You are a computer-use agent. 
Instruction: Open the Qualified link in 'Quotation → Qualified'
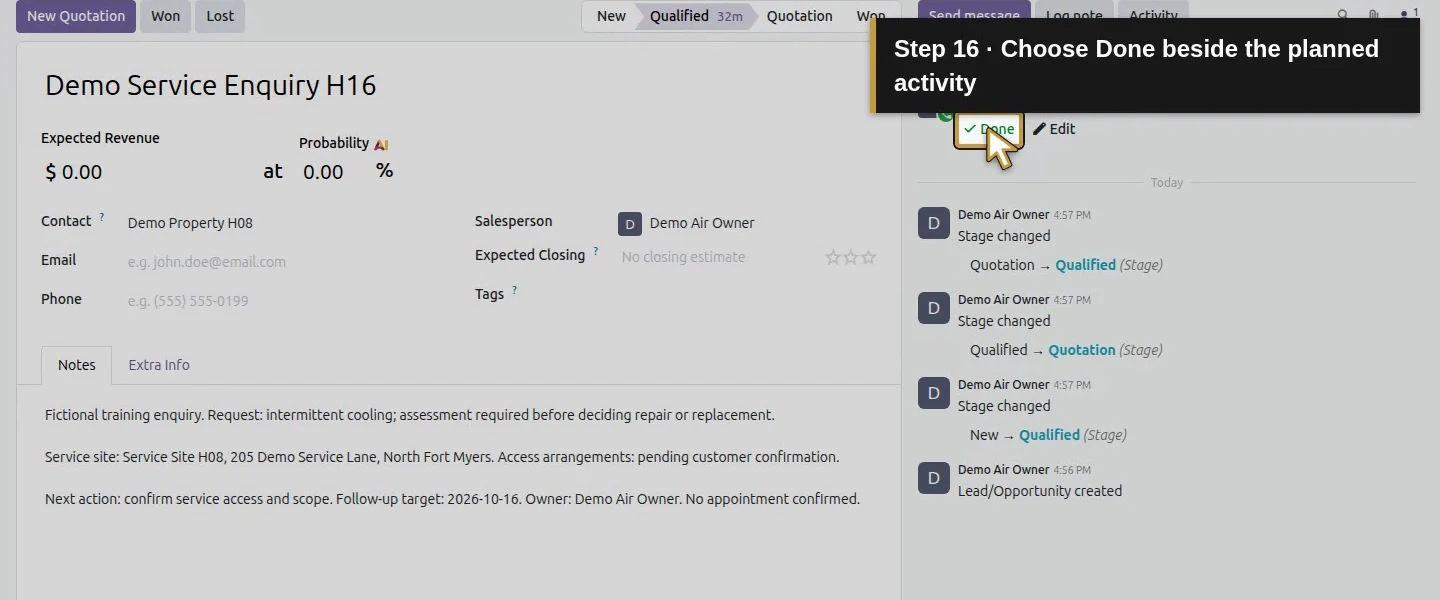(x=1085, y=265)
